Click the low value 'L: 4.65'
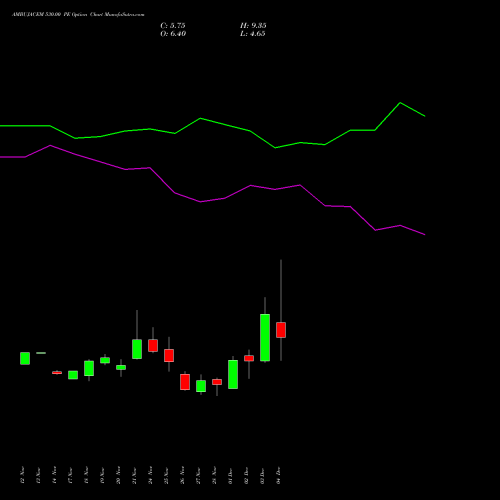Screen dimensions: 500x500 tap(253, 34)
